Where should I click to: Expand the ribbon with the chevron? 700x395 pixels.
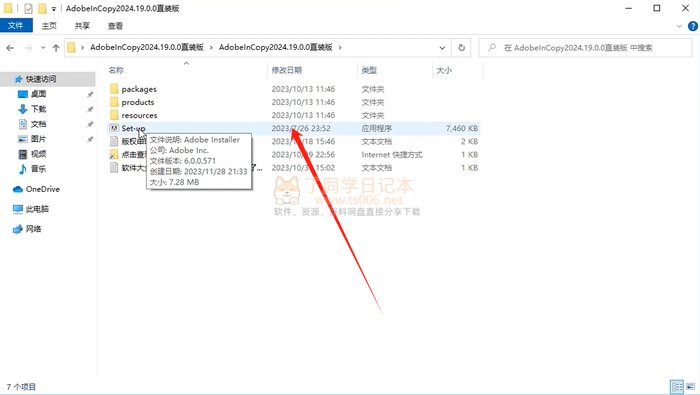coord(679,26)
